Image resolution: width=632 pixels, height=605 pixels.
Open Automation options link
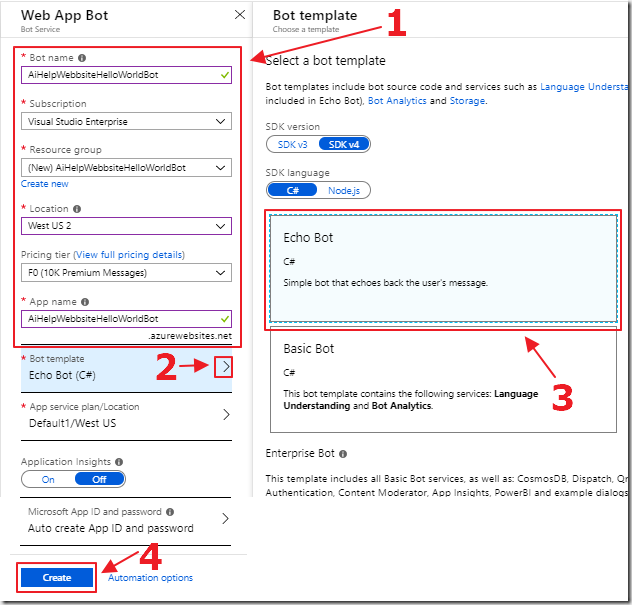pos(150,578)
